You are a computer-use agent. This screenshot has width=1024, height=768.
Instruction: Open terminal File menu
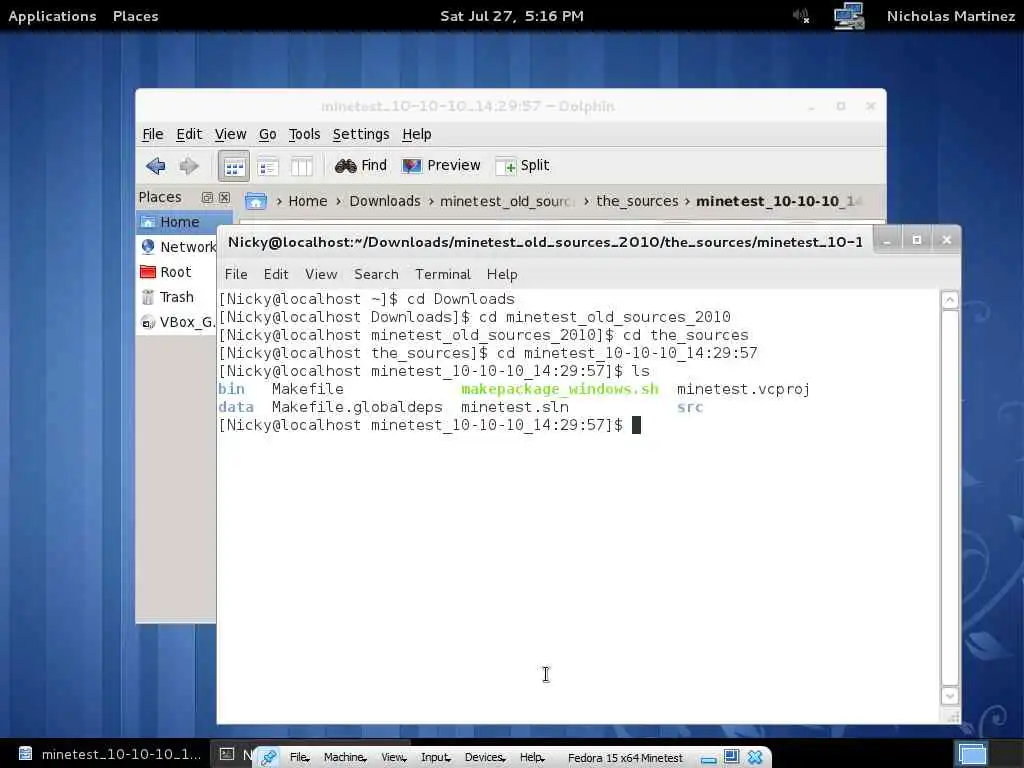(x=236, y=274)
